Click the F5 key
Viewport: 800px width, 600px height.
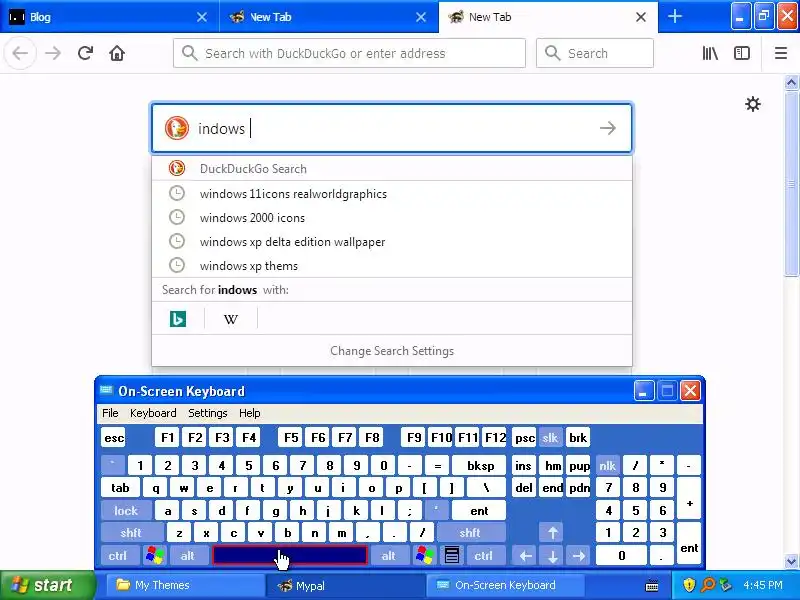coord(291,437)
